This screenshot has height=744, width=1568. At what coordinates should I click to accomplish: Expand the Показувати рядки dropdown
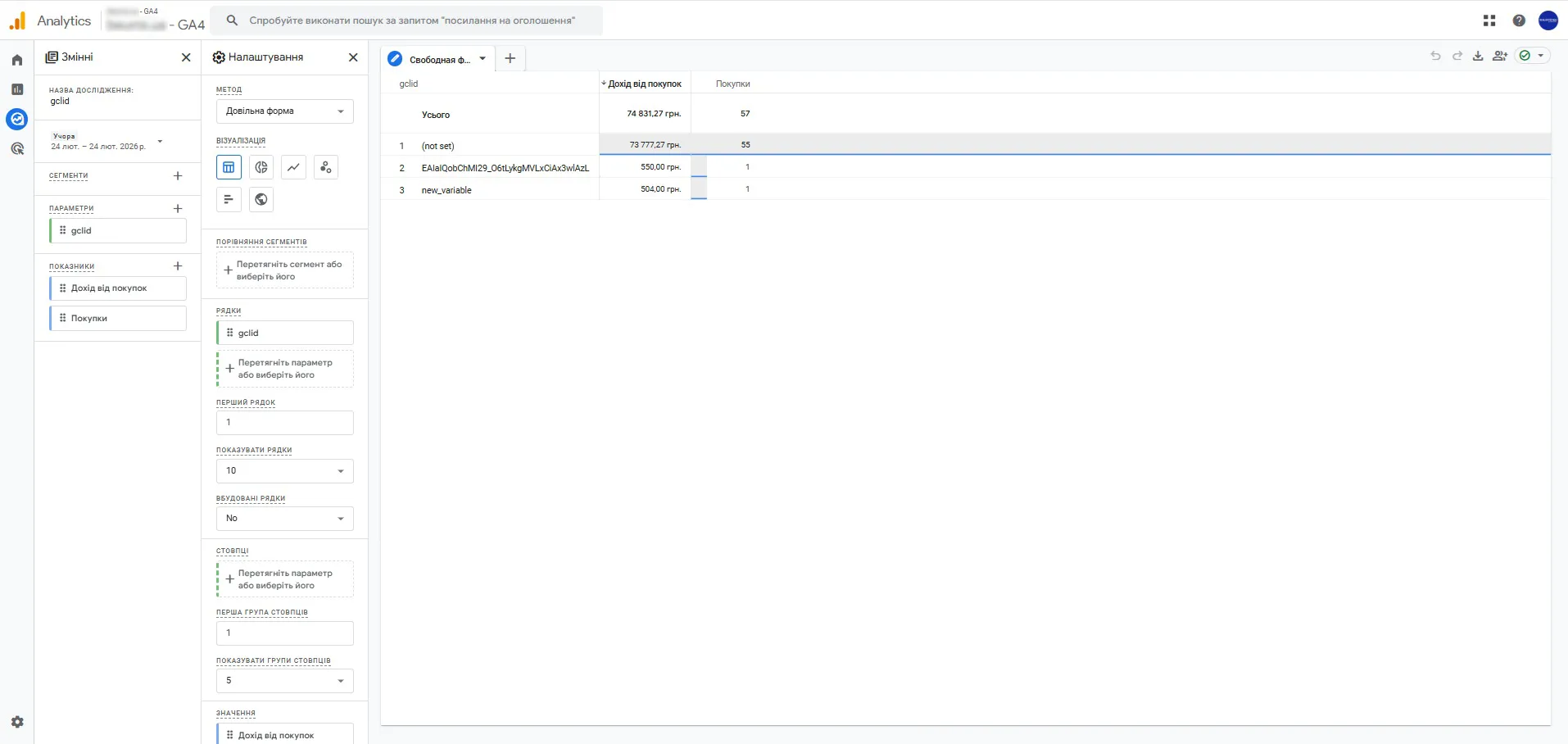point(284,471)
